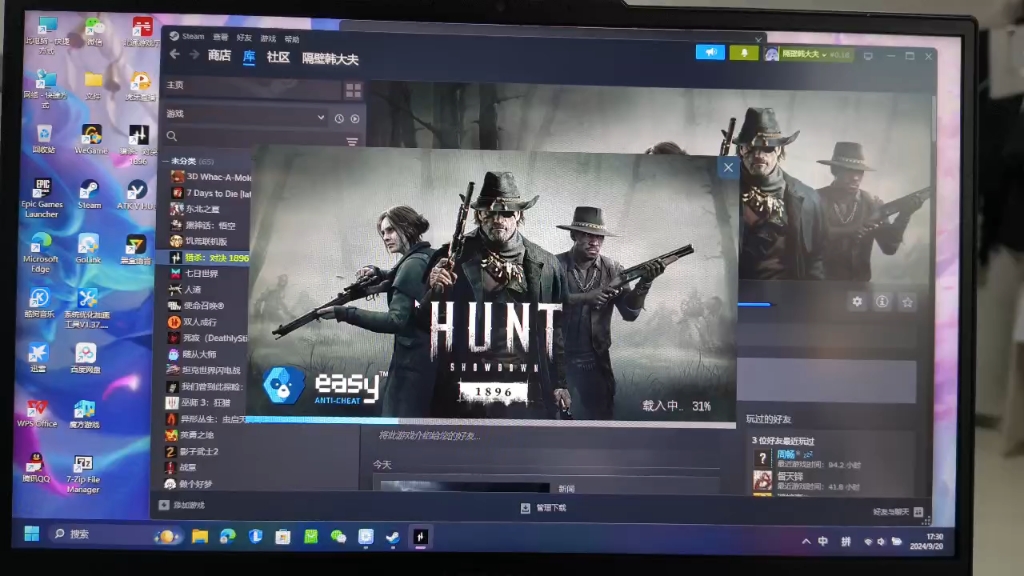Toggle the favorite star on the game page

pos(907,300)
